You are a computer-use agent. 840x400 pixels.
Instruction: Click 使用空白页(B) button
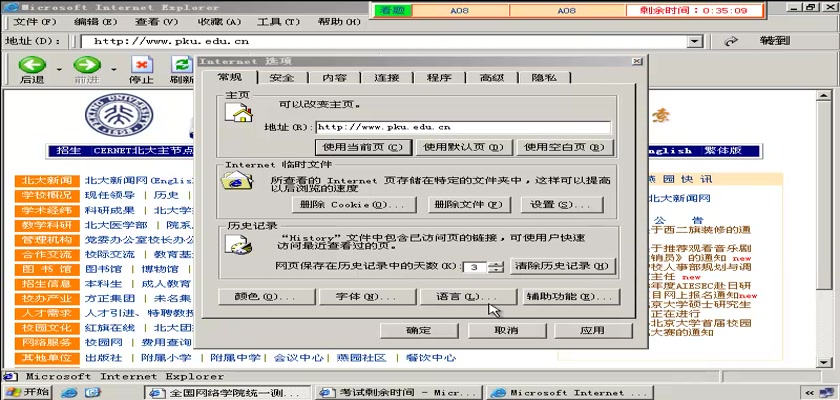(x=565, y=147)
